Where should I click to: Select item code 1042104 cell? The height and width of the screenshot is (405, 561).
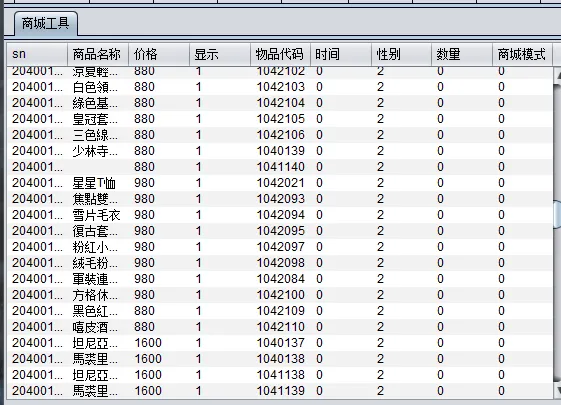pyautogui.click(x=280, y=103)
